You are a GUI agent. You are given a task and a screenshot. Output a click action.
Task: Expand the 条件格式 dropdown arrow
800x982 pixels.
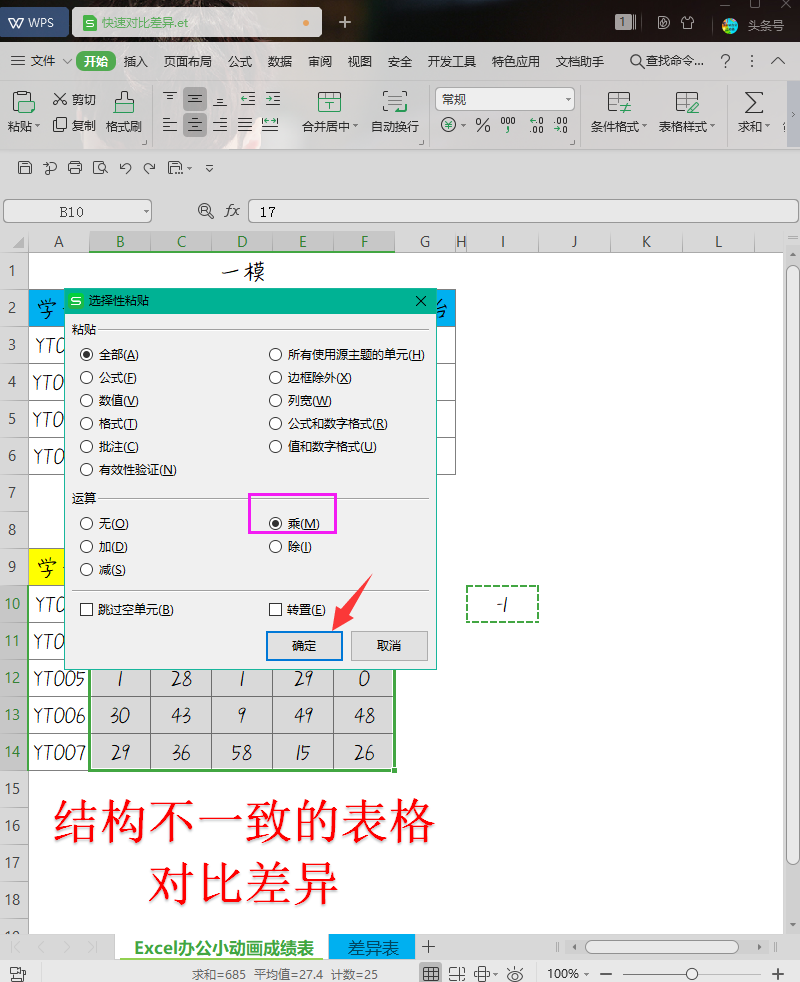pyautogui.click(x=644, y=126)
